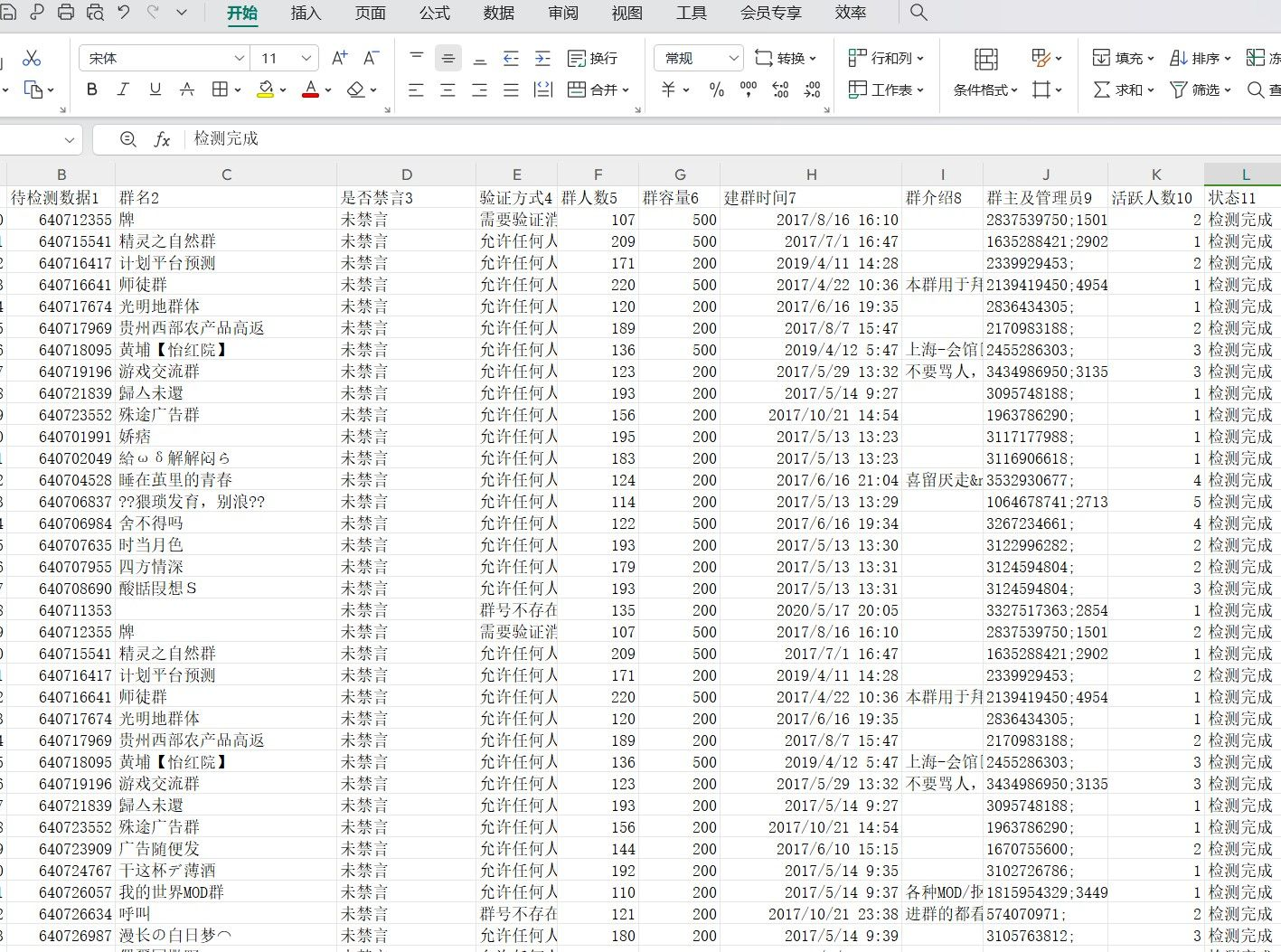The image size is (1281, 952).
Task: Decrease decimal places icon
Action: [x=812, y=90]
